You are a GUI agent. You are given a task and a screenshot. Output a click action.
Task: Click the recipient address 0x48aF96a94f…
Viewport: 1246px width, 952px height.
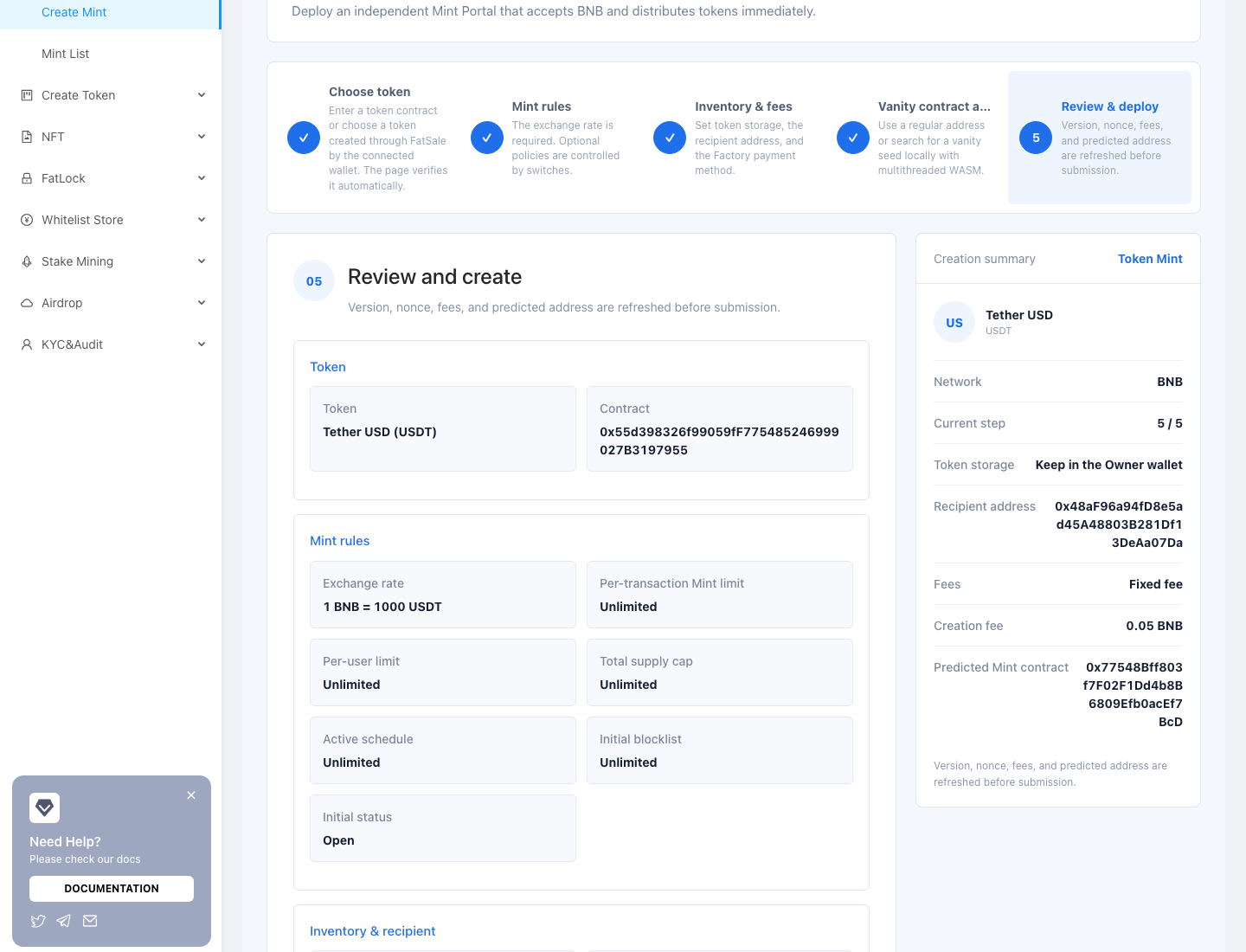[1119, 524]
